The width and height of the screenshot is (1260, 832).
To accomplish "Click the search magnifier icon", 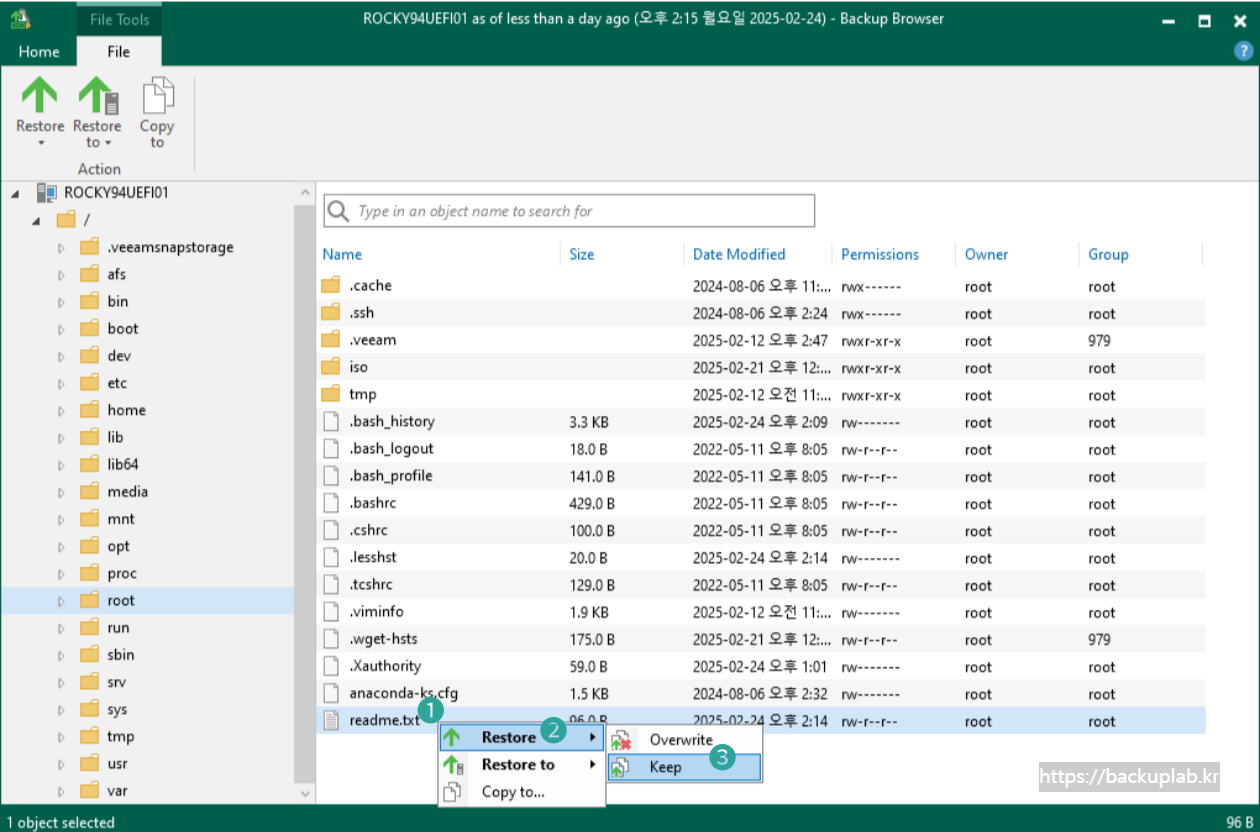I will coord(339,211).
